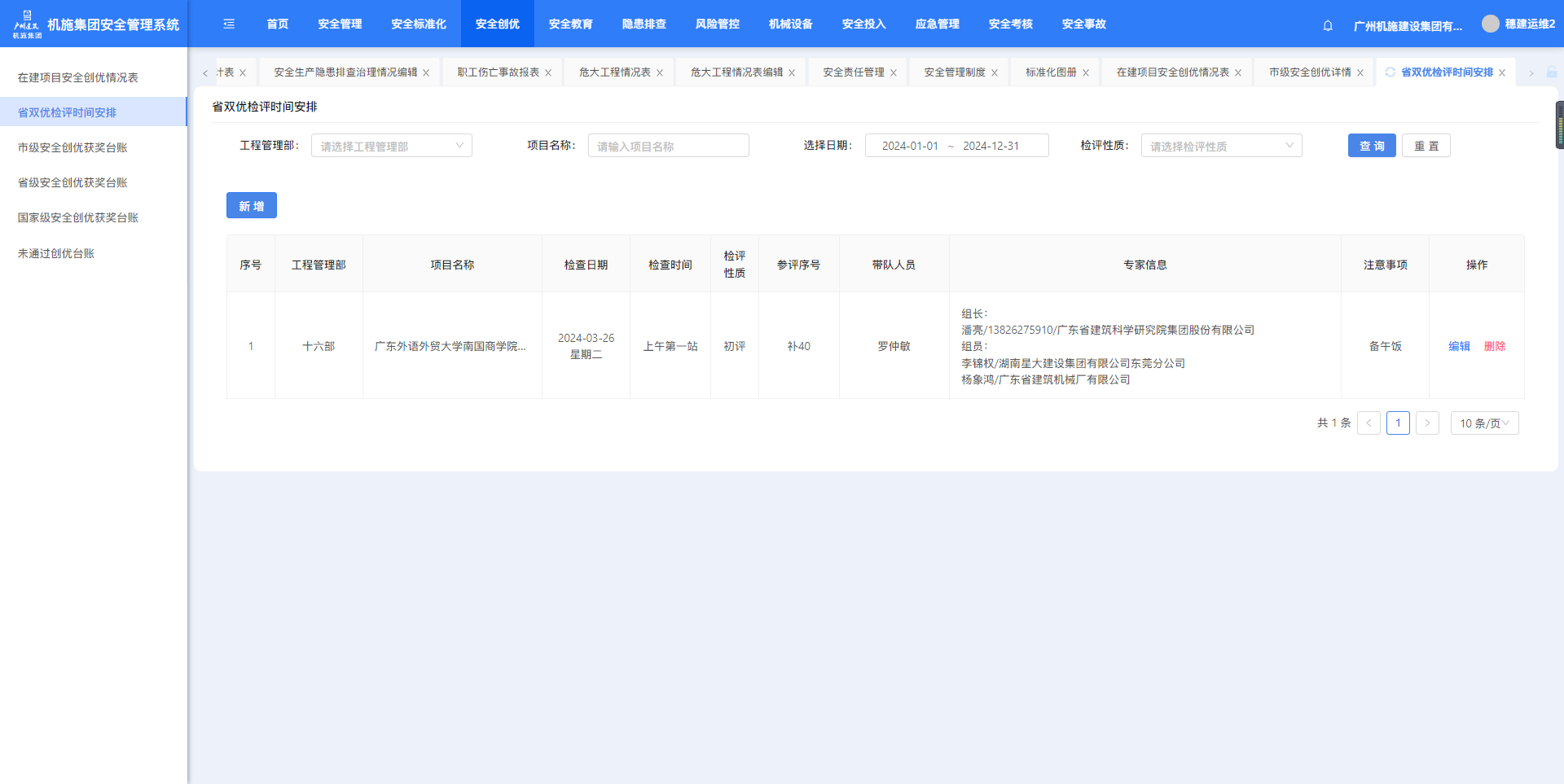1564x784 pixels.
Task: Open the notification bell
Action: point(1328,25)
